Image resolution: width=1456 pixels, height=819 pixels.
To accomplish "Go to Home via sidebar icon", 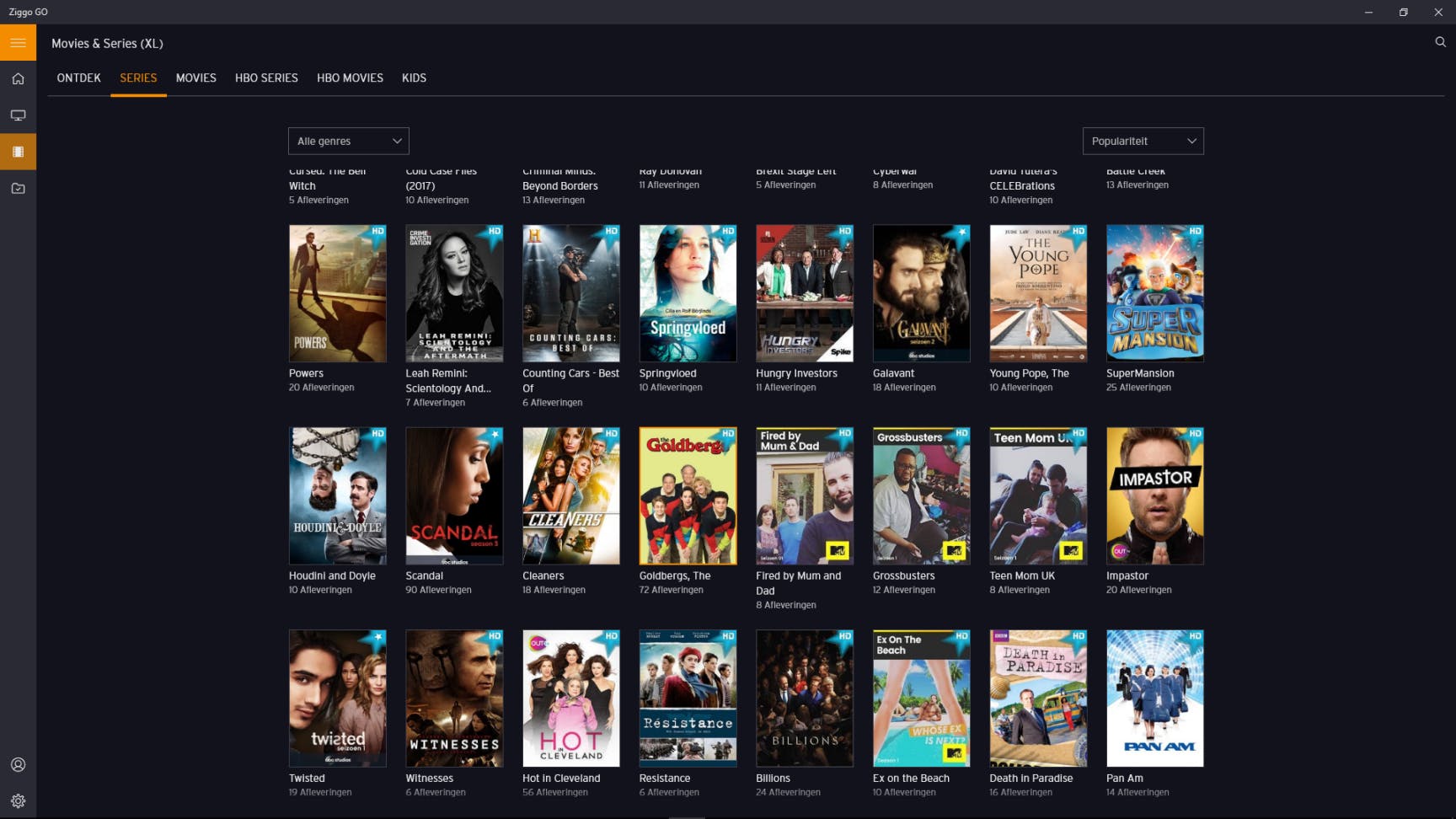I will 18,79.
